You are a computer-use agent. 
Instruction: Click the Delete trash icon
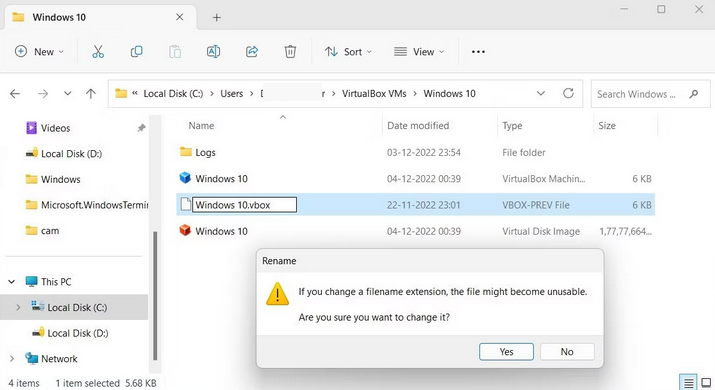point(290,52)
